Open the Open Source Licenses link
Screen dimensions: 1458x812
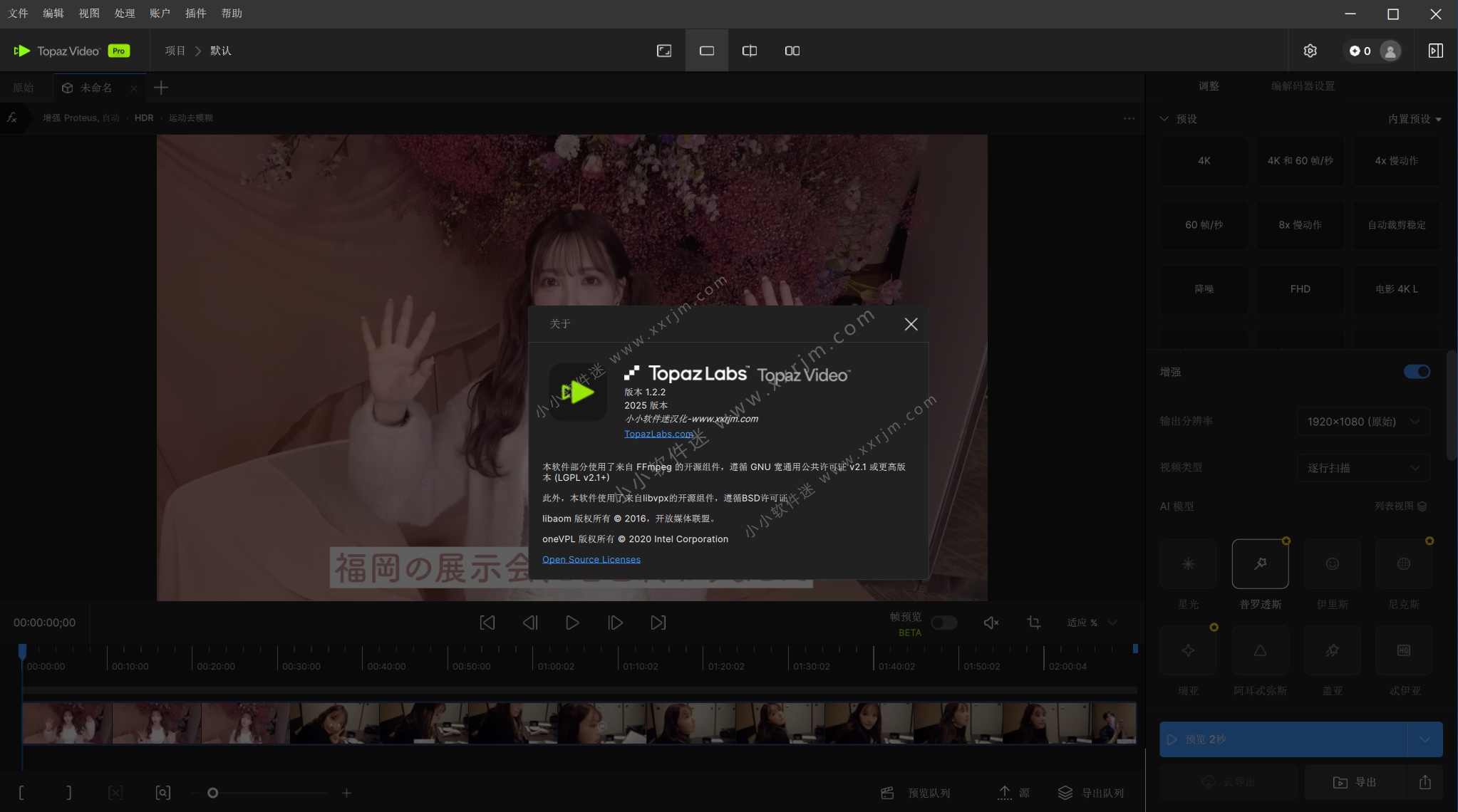591,559
